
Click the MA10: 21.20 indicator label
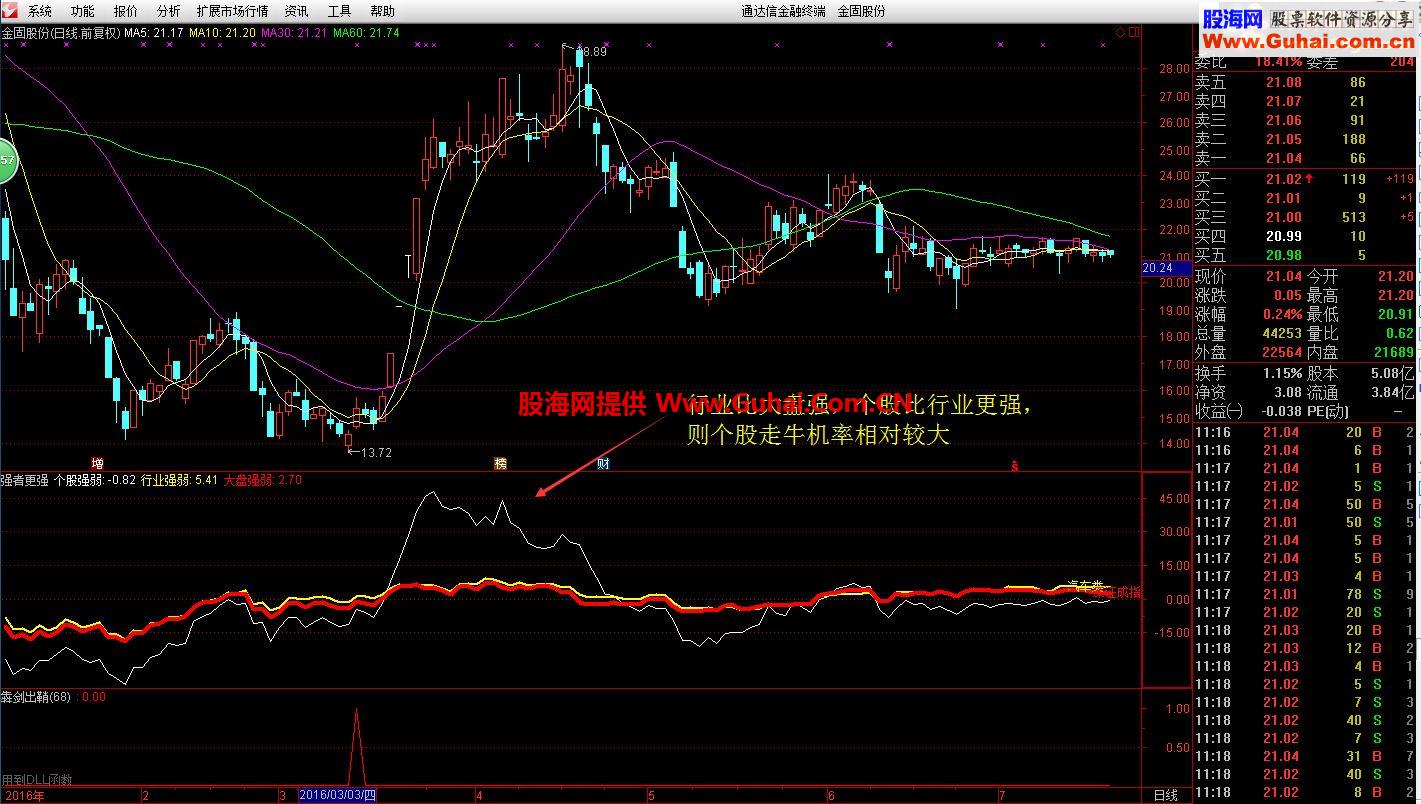pos(221,32)
